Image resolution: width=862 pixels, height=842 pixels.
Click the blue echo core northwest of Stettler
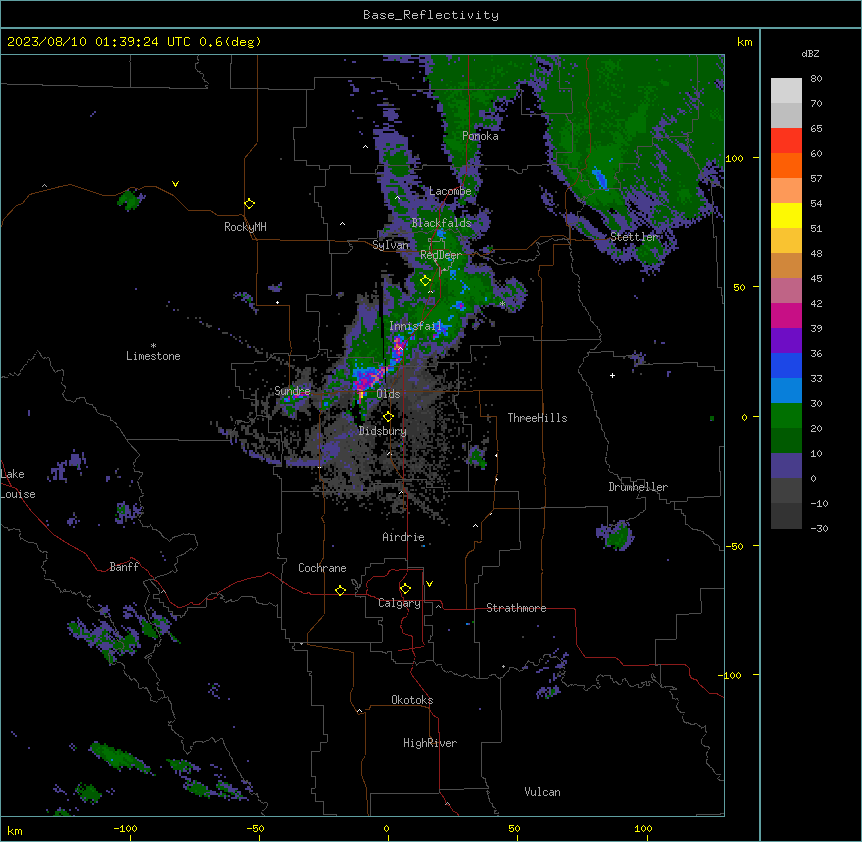599,179
